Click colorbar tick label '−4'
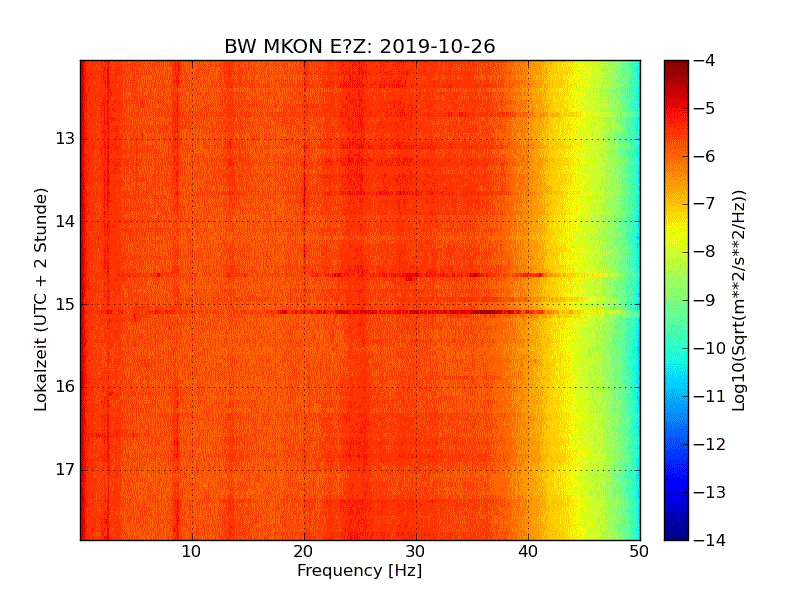This screenshot has width=800, height=600. coord(705,60)
